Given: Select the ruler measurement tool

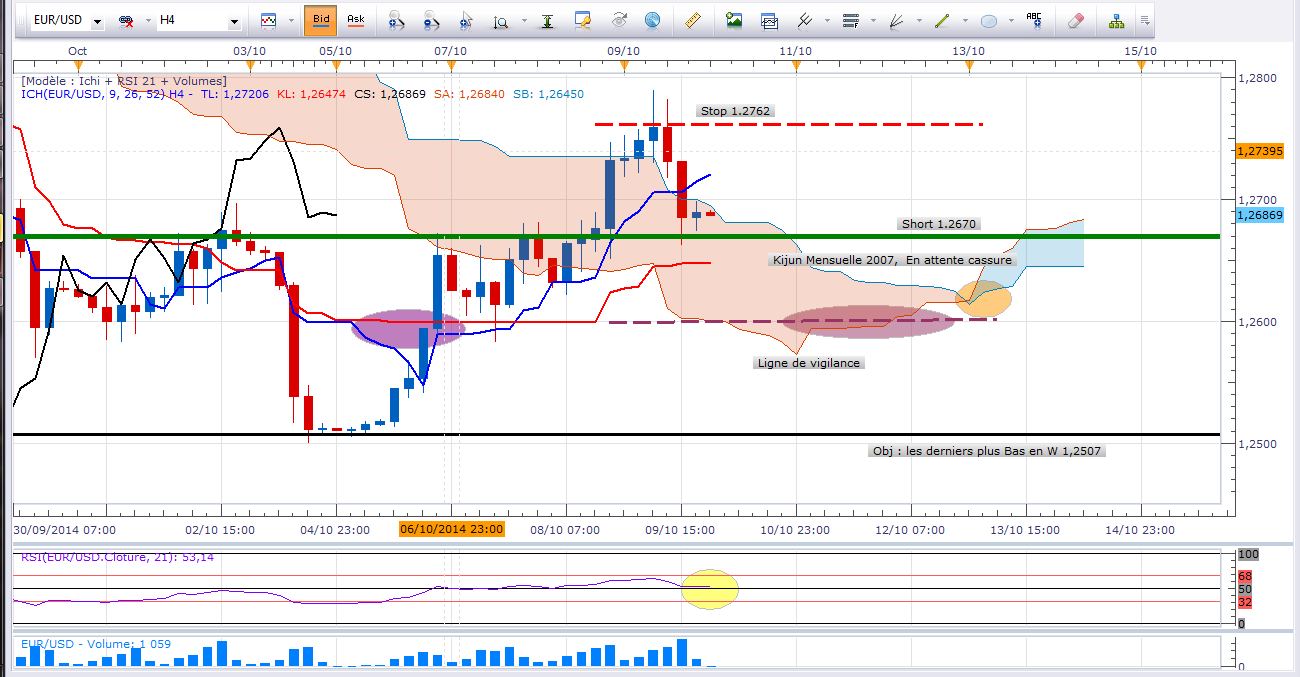Looking at the screenshot, I should (x=691, y=20).
